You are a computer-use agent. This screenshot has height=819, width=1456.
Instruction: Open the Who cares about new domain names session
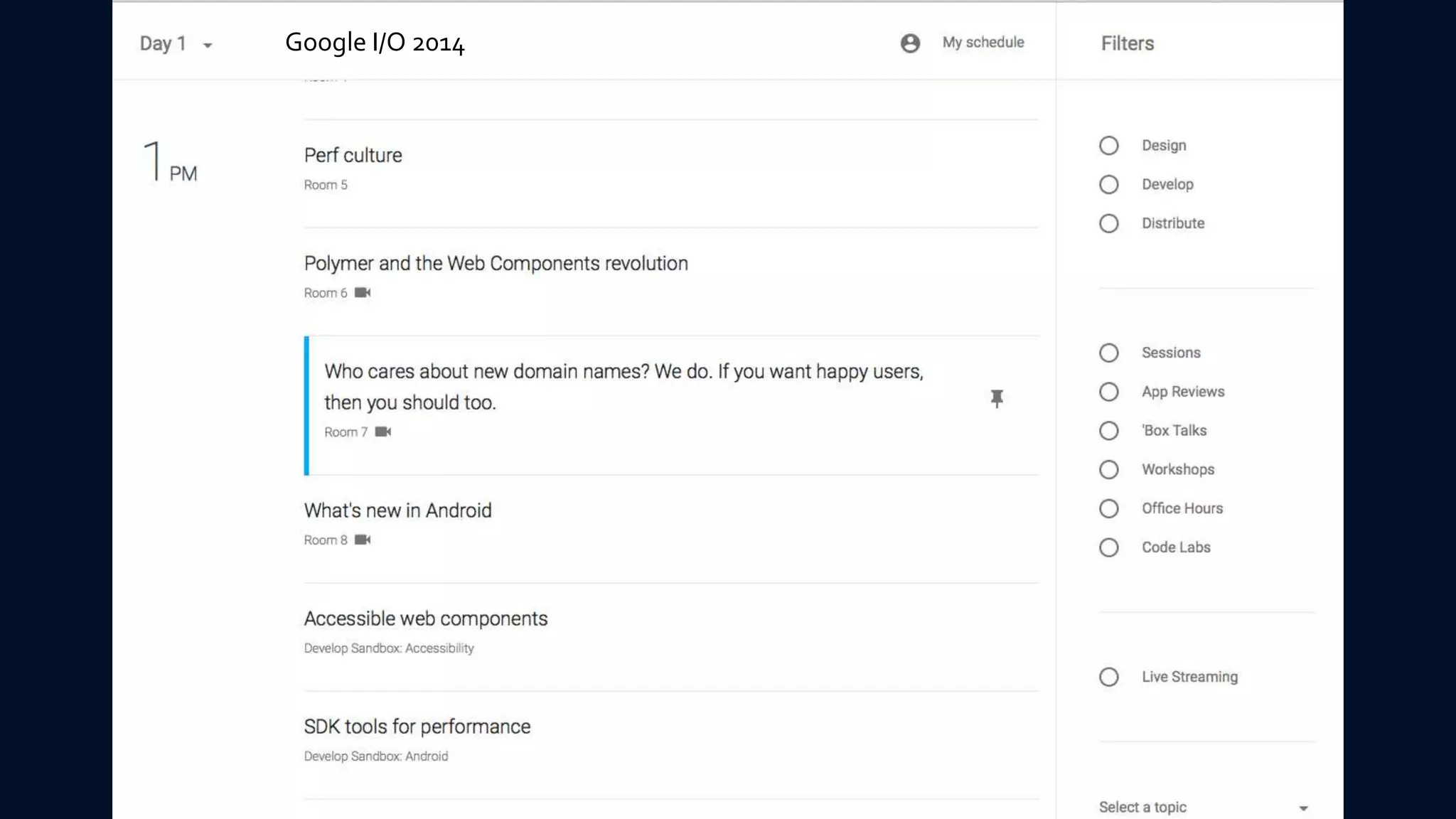(623, 387)
